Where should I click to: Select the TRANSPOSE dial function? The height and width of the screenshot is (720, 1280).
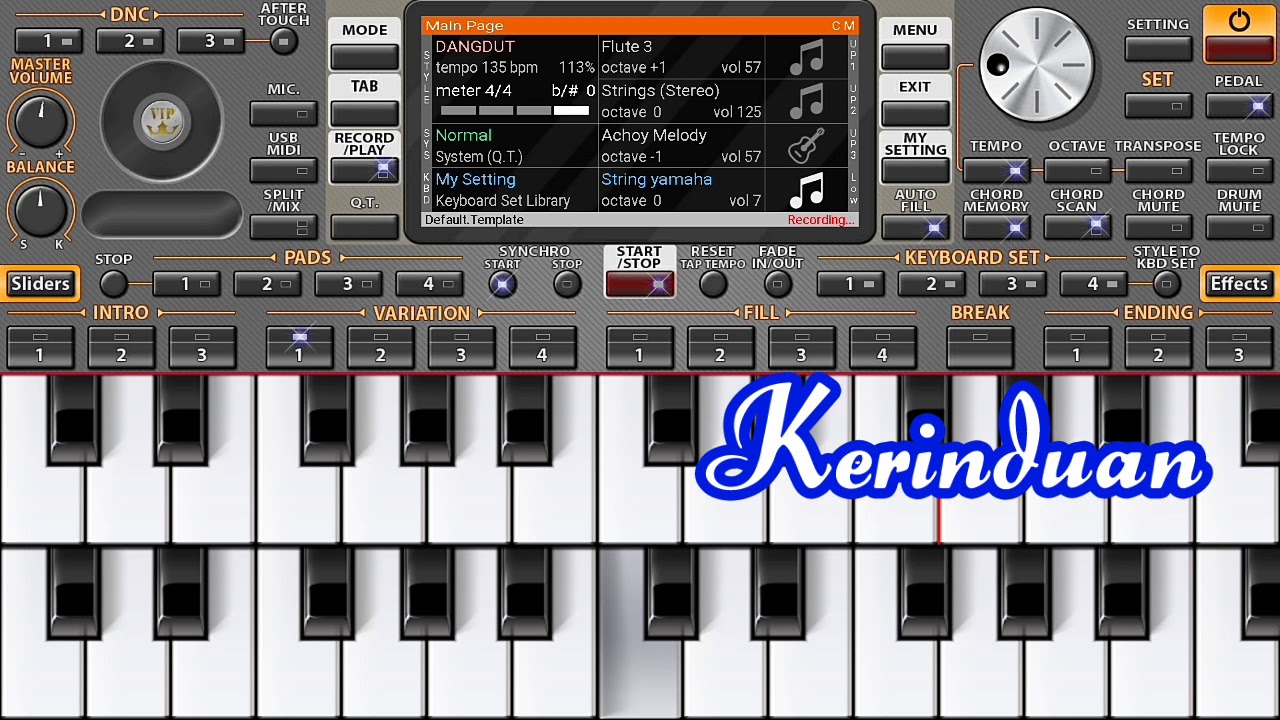coord(1158,171)
